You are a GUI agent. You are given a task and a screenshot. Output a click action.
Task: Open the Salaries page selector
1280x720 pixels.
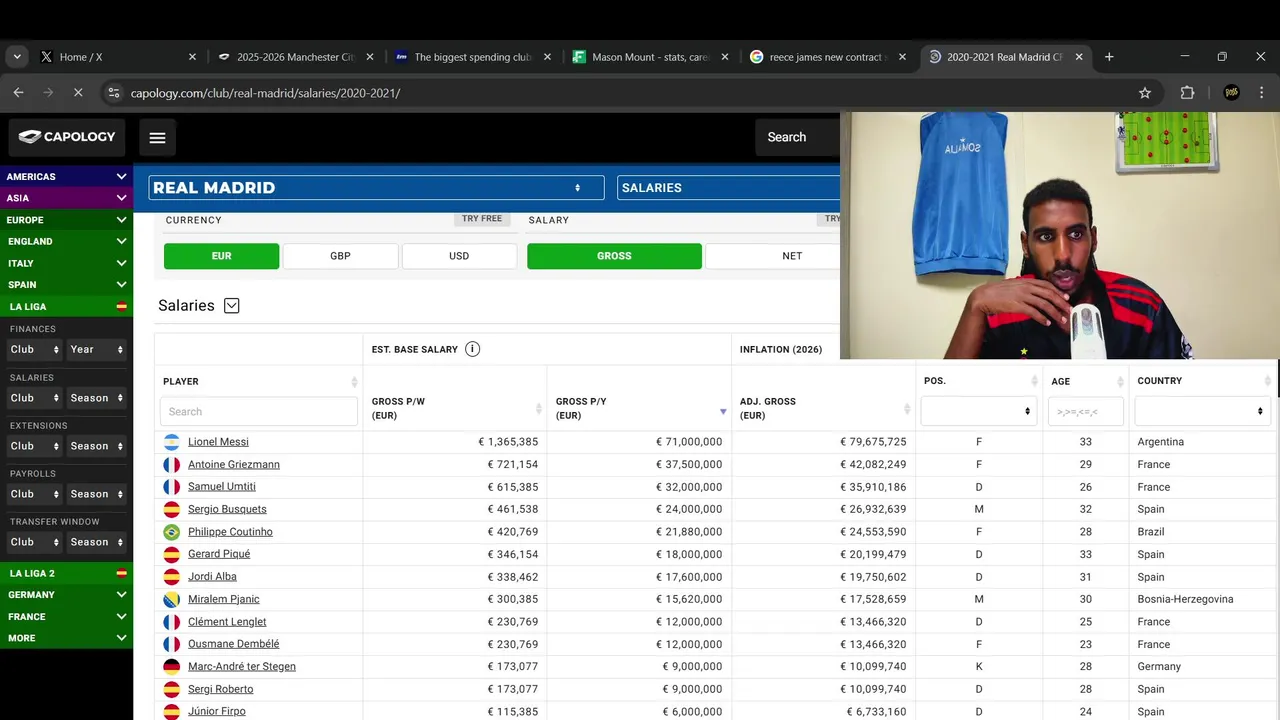tap(728, 188)
